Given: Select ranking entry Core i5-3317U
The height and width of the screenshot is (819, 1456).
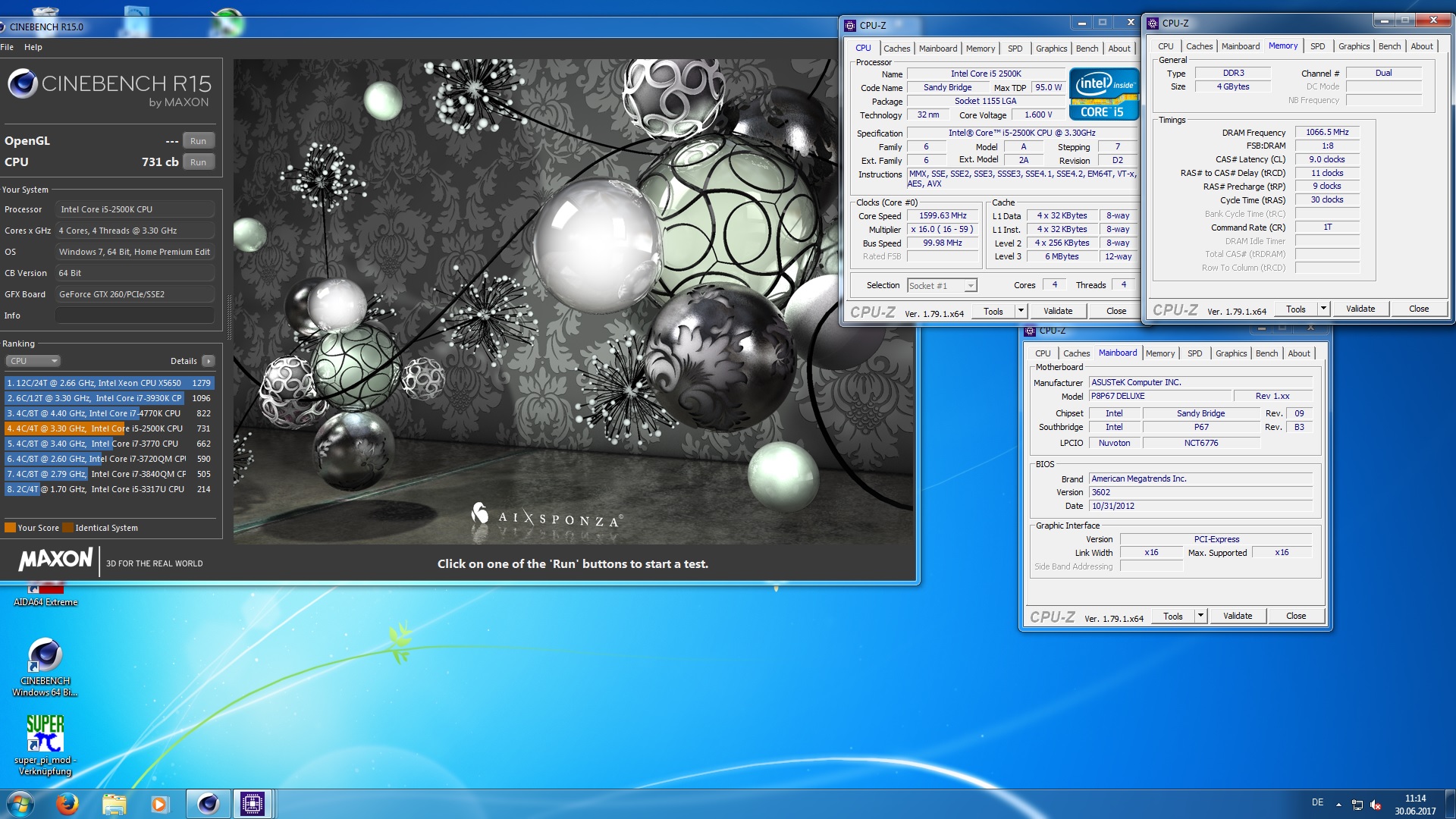Looking at the screenshot, I should (109, 489).
